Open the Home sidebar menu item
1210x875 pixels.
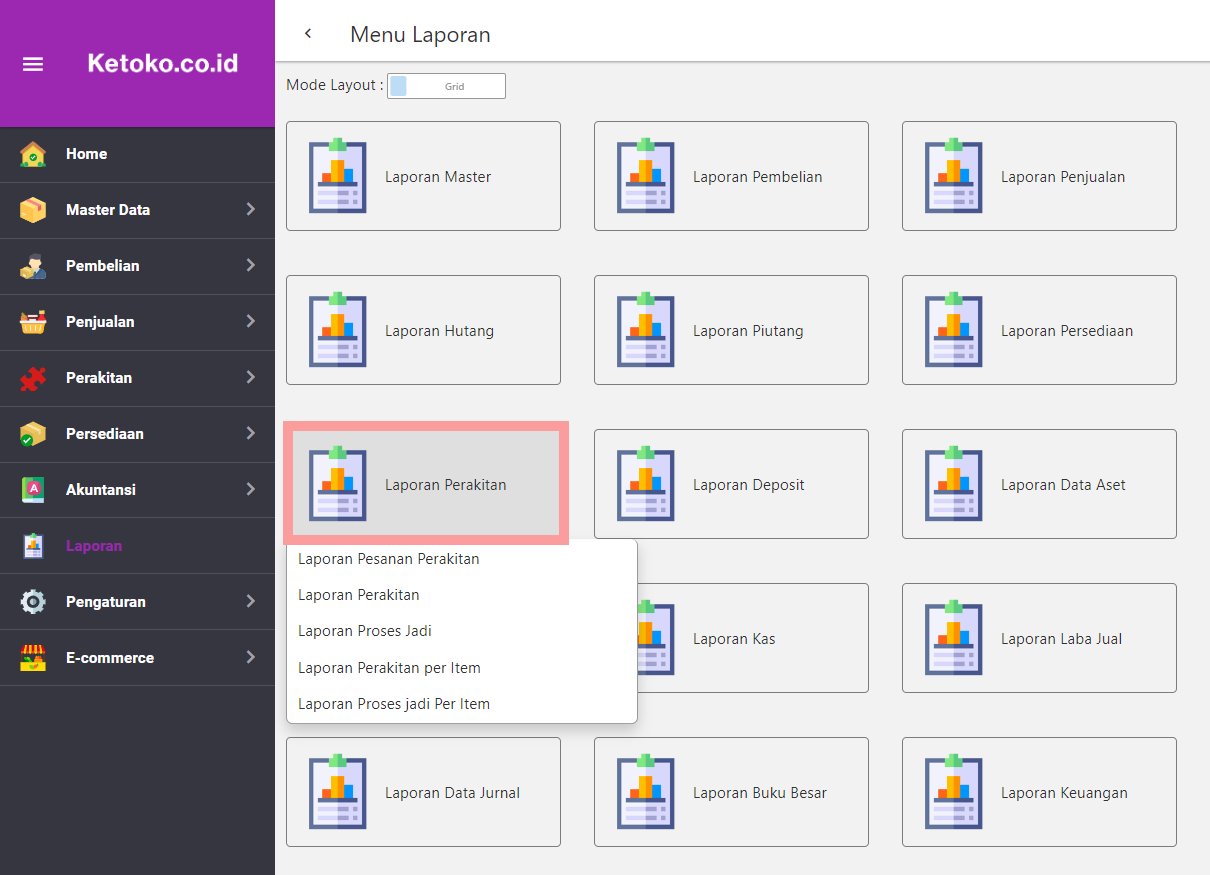coord(137,154)
